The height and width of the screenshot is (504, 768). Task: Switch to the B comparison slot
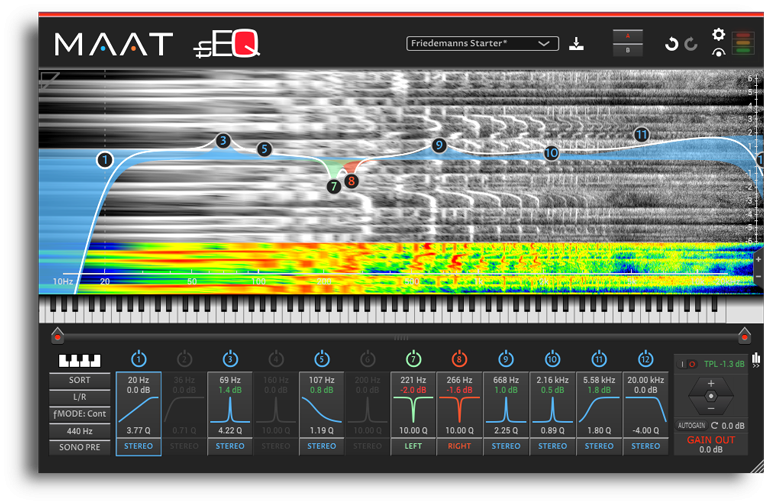click(x=628, y=50)
